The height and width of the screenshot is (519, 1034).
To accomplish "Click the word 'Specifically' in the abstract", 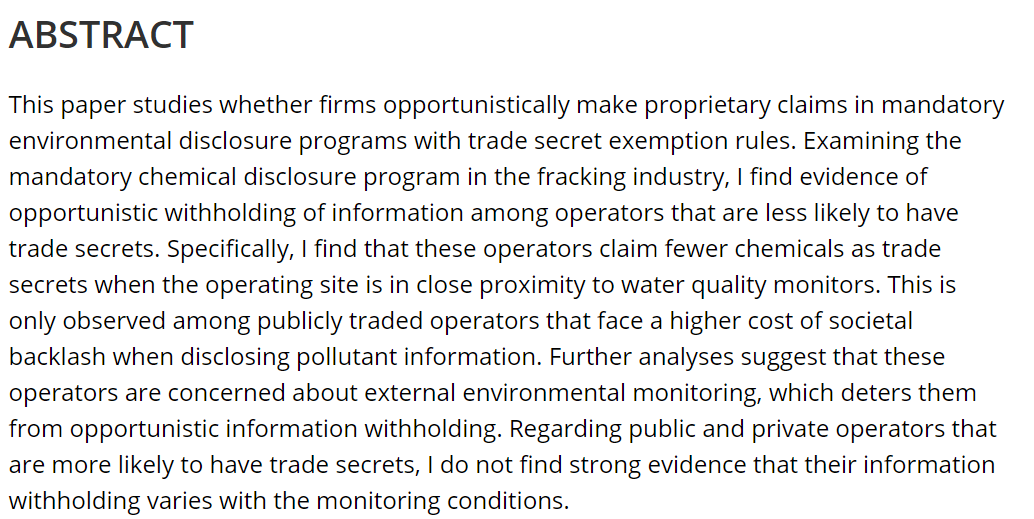I will pos(229,249).
